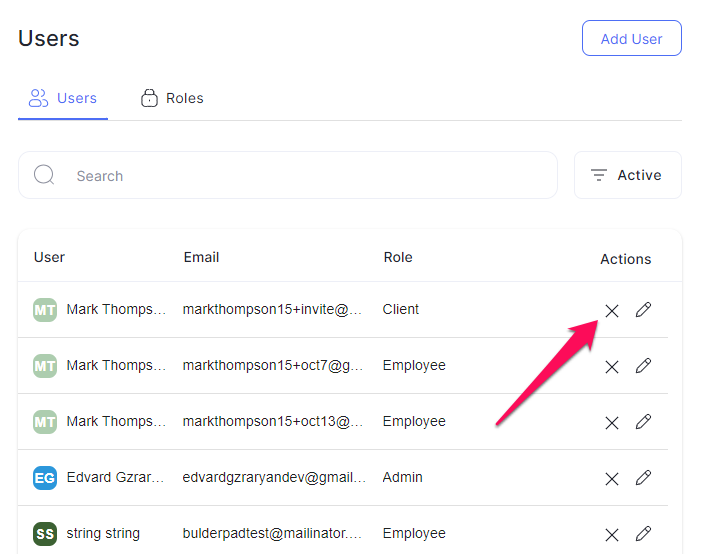Remove user with markthompson15+invite email
Image resolution: width=709 pixels, height=554 pixels.
click(x=612, y=311)
